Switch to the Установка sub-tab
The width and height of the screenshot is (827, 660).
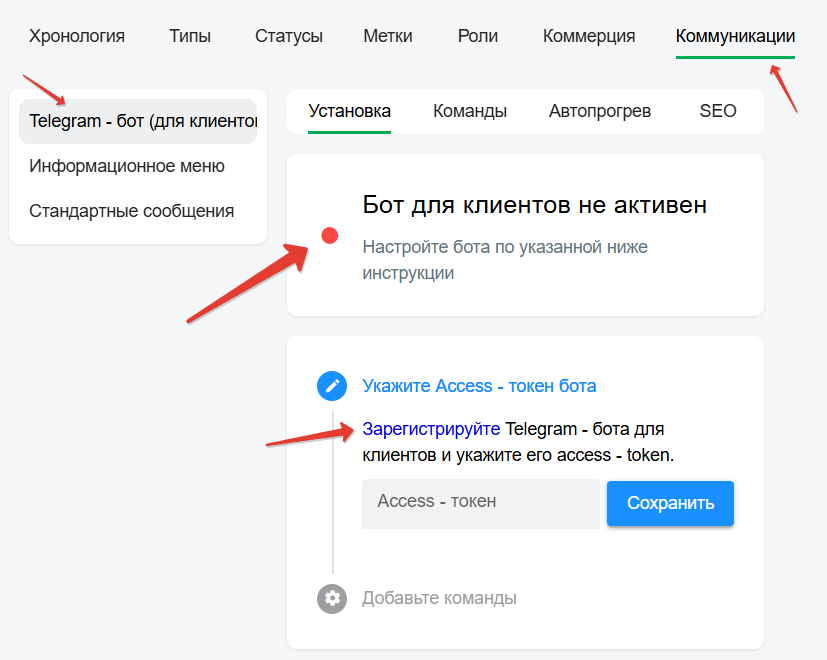tap(349, 111)
